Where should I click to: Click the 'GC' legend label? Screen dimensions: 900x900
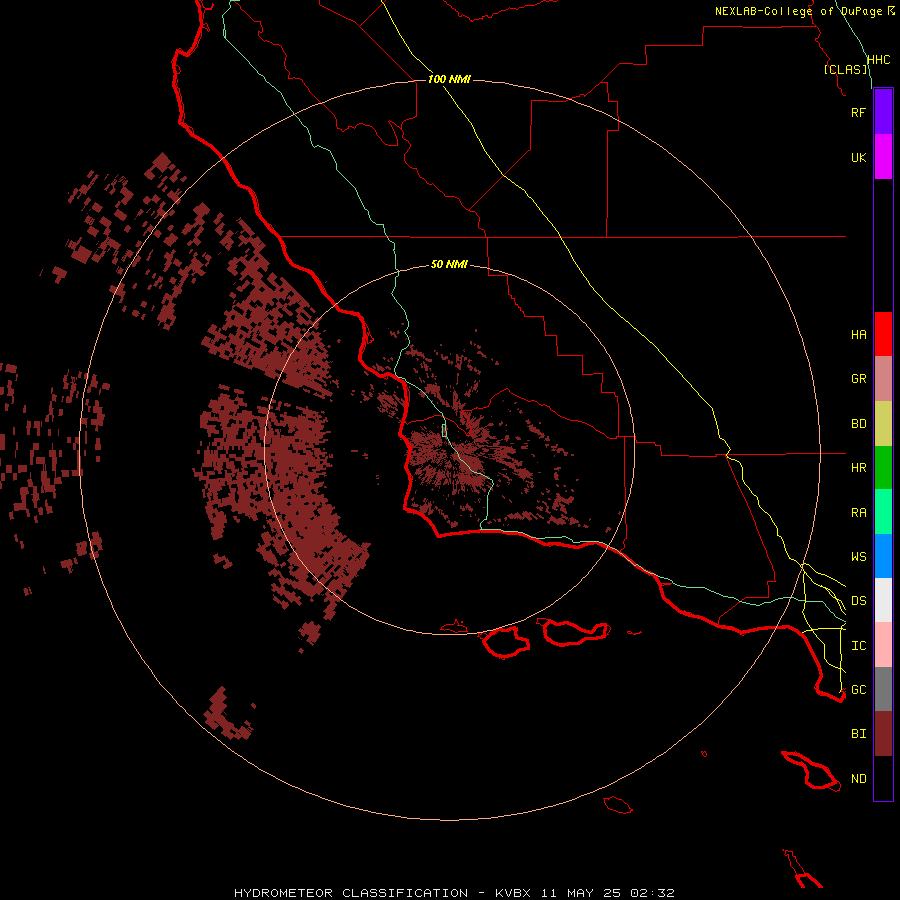(x=858, y=690)
